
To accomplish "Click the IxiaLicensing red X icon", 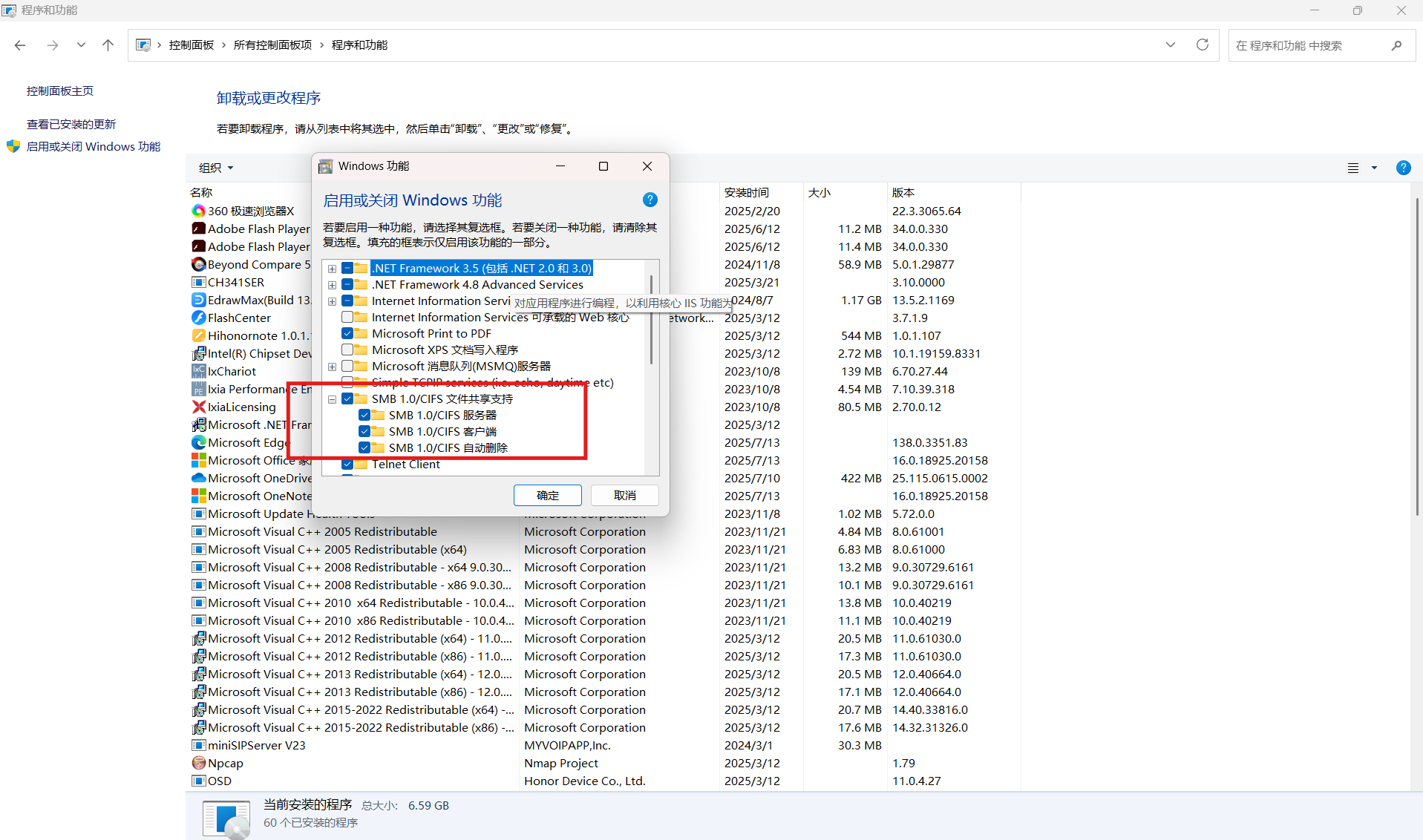I will pyautogui.click(x=198, y=407).
